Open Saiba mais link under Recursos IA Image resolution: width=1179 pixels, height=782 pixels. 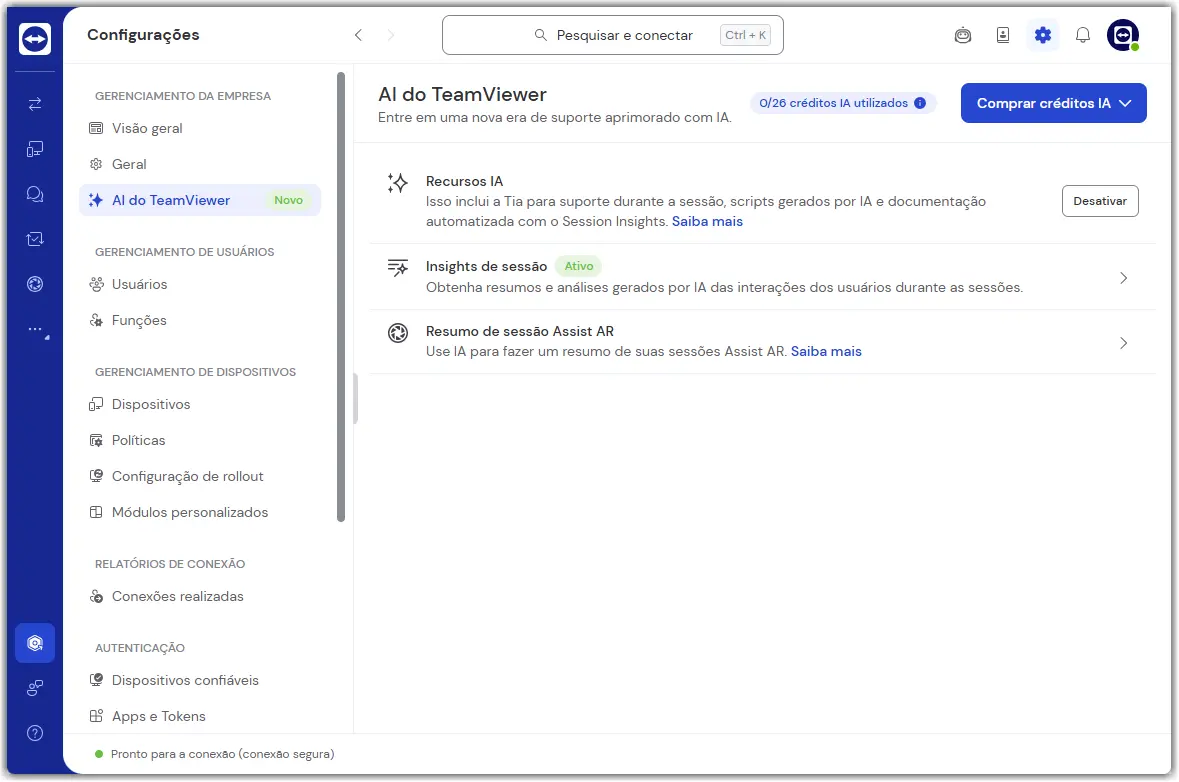pos(707,221)
